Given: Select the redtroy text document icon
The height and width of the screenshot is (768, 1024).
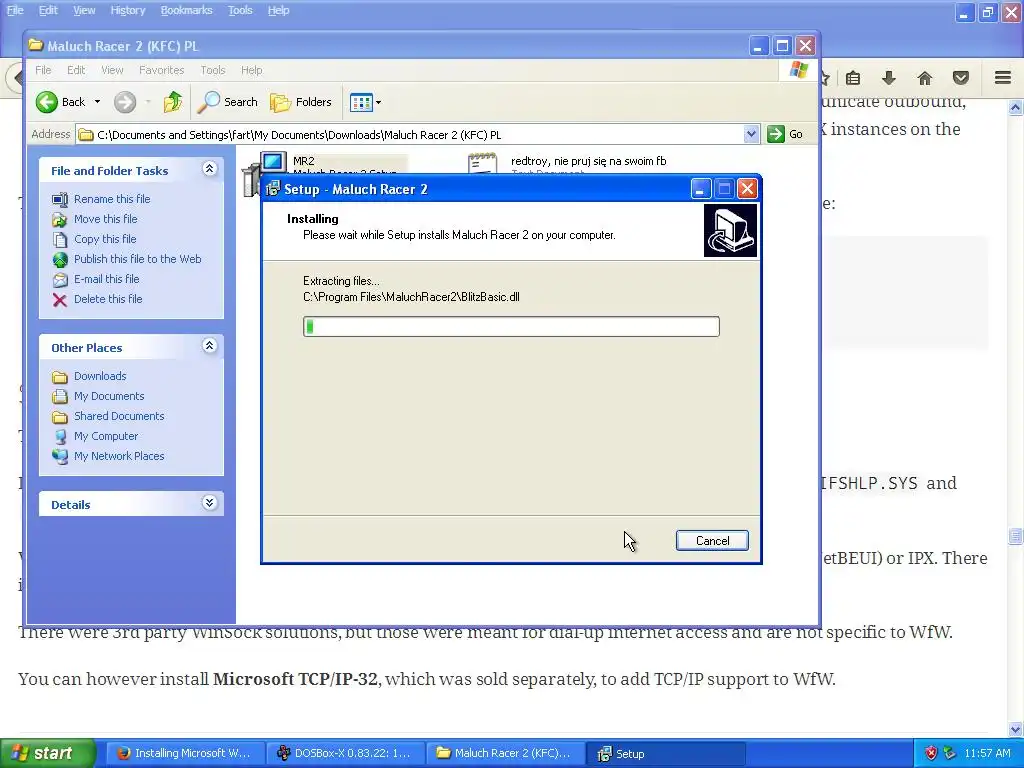Looking at the screenshot, I should [482, 163].
